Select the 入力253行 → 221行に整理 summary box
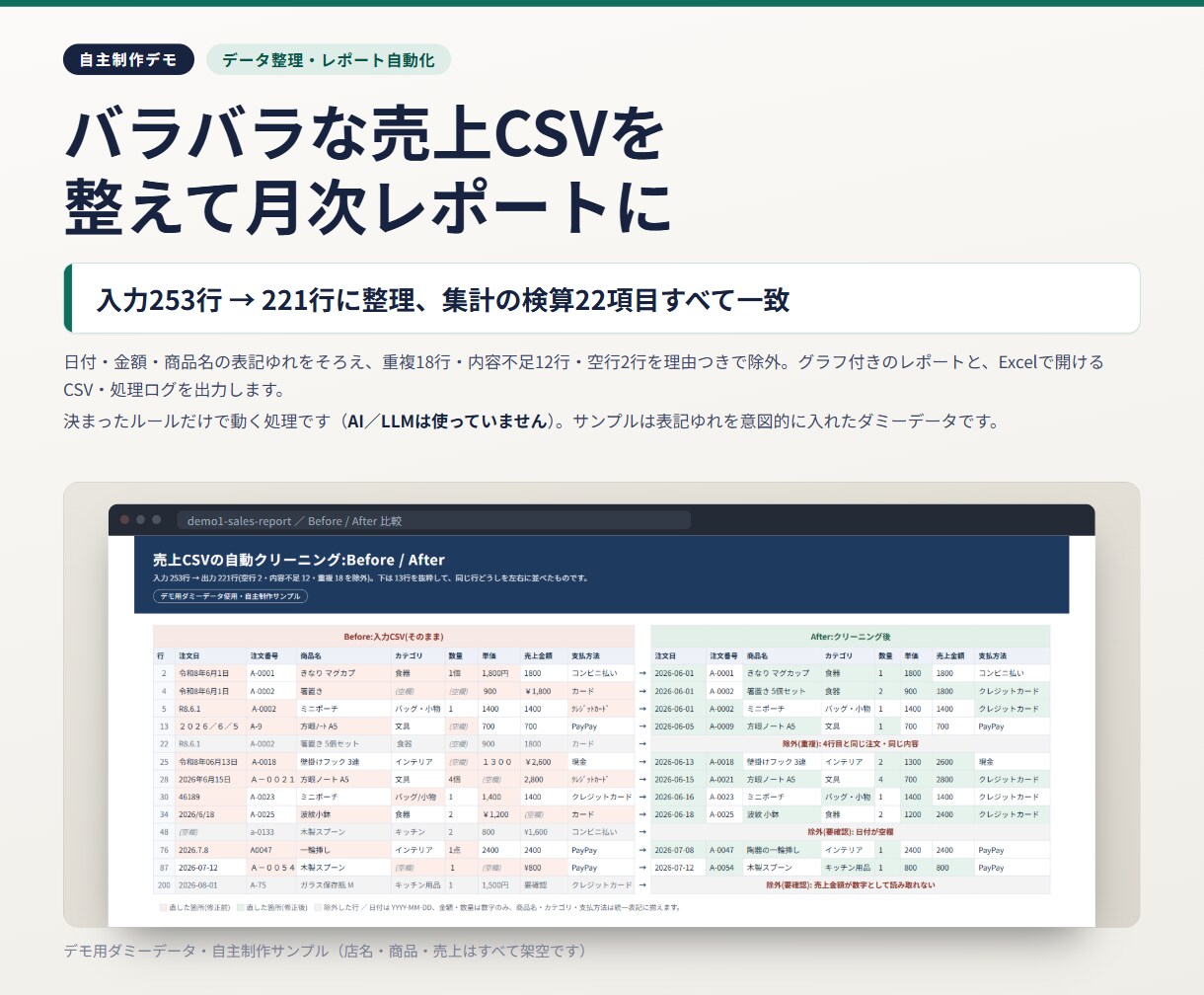This screenshot has width=1204, height=995. point(602,298)
